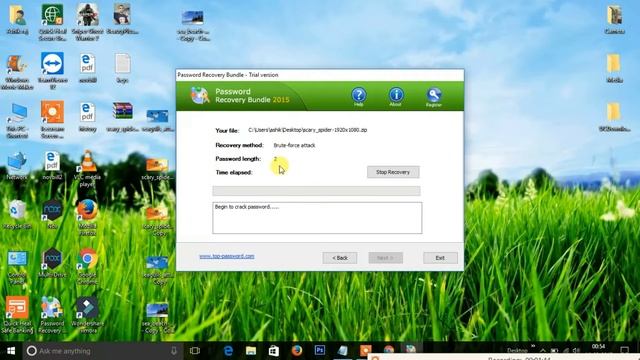The height and width of the screenshot is (360, 640).
Task: Click the Register key icon
Action: point(433,97)
